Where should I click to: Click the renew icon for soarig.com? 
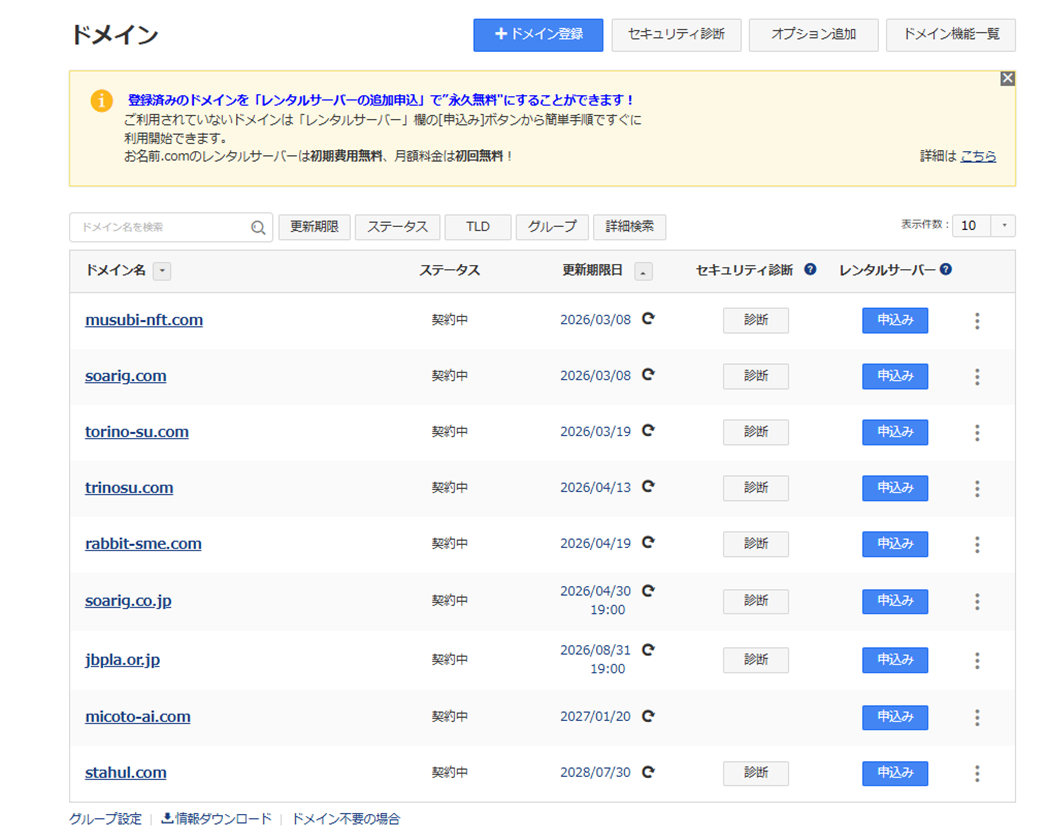click(x=648, y=374)
